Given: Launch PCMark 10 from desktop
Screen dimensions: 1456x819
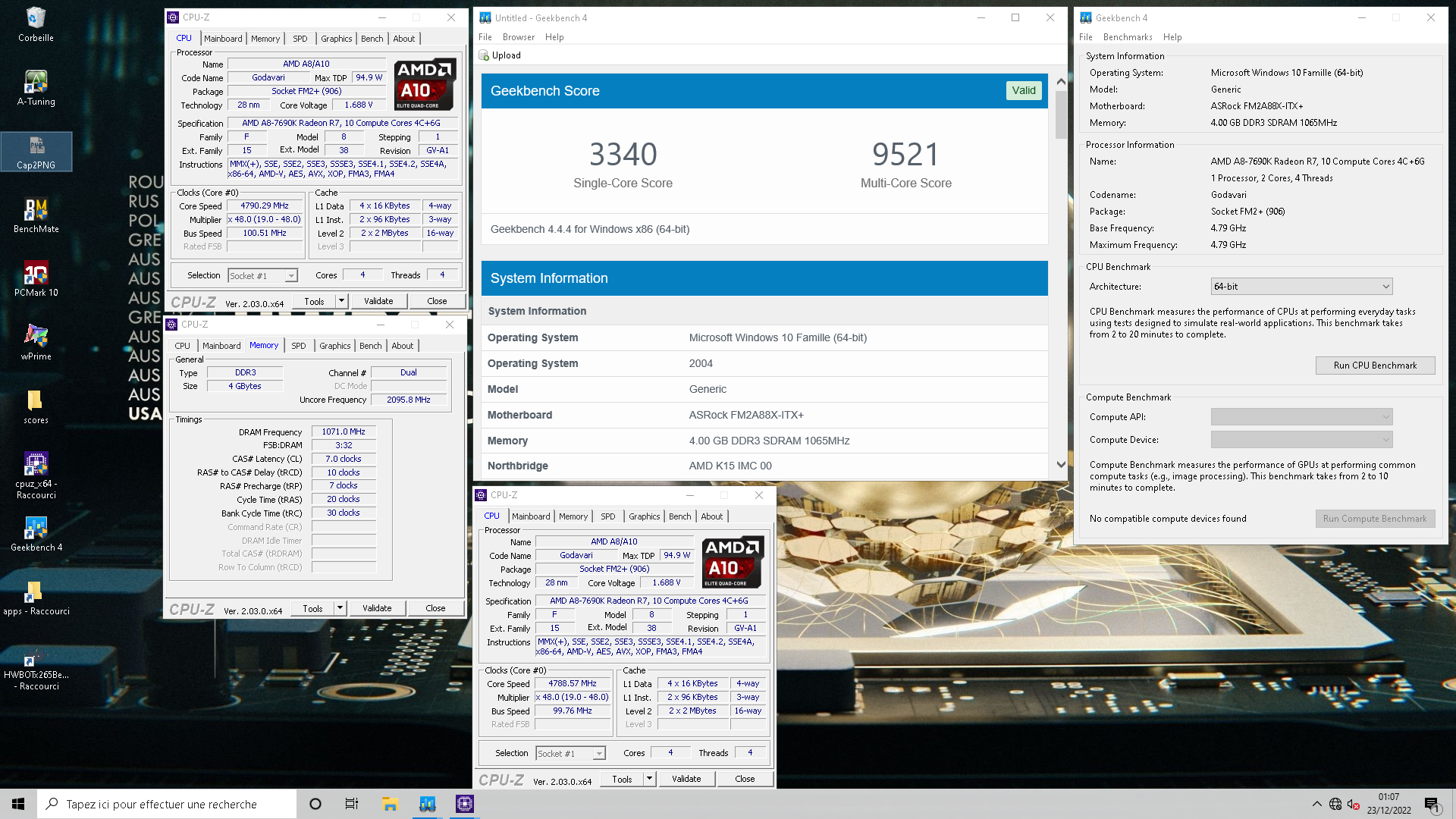Looking at the screenshot, I should 36,279.
